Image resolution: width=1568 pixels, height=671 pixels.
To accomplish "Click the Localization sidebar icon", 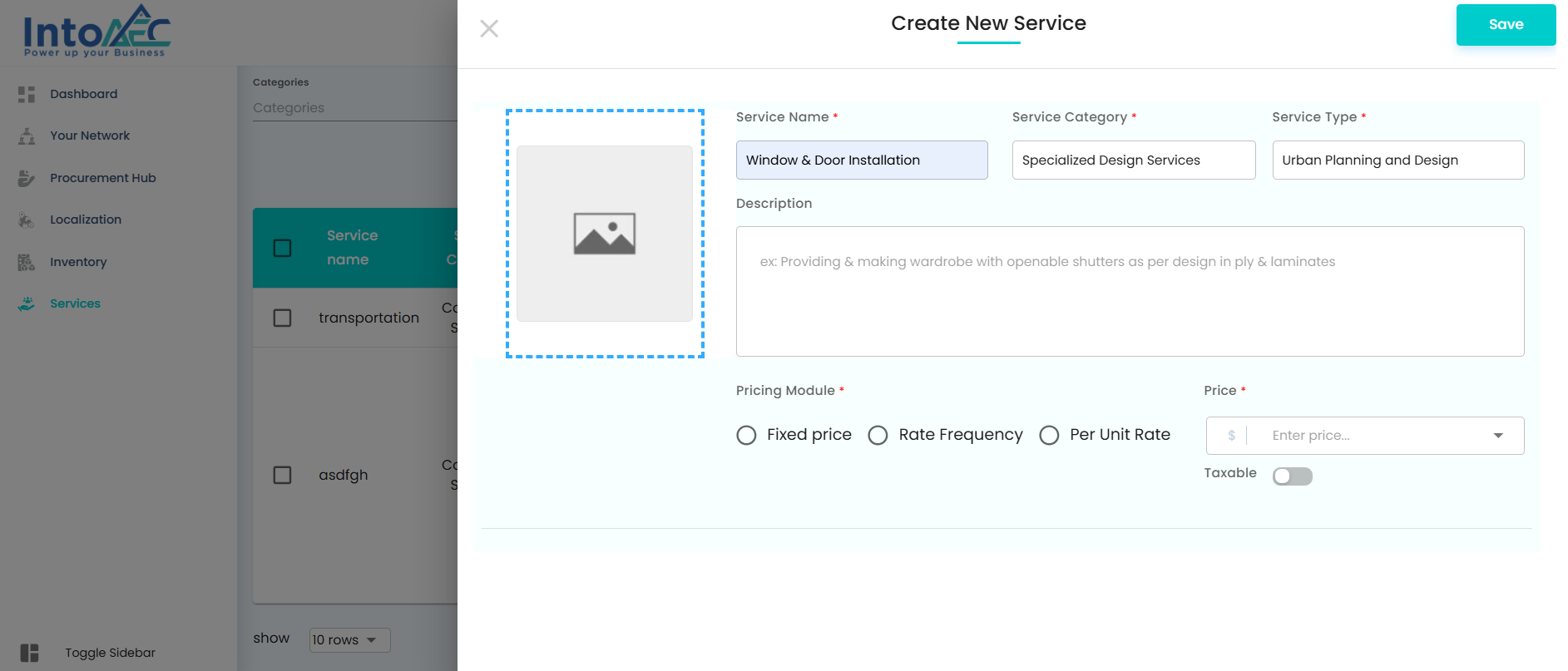I will [x=27, y=220].
